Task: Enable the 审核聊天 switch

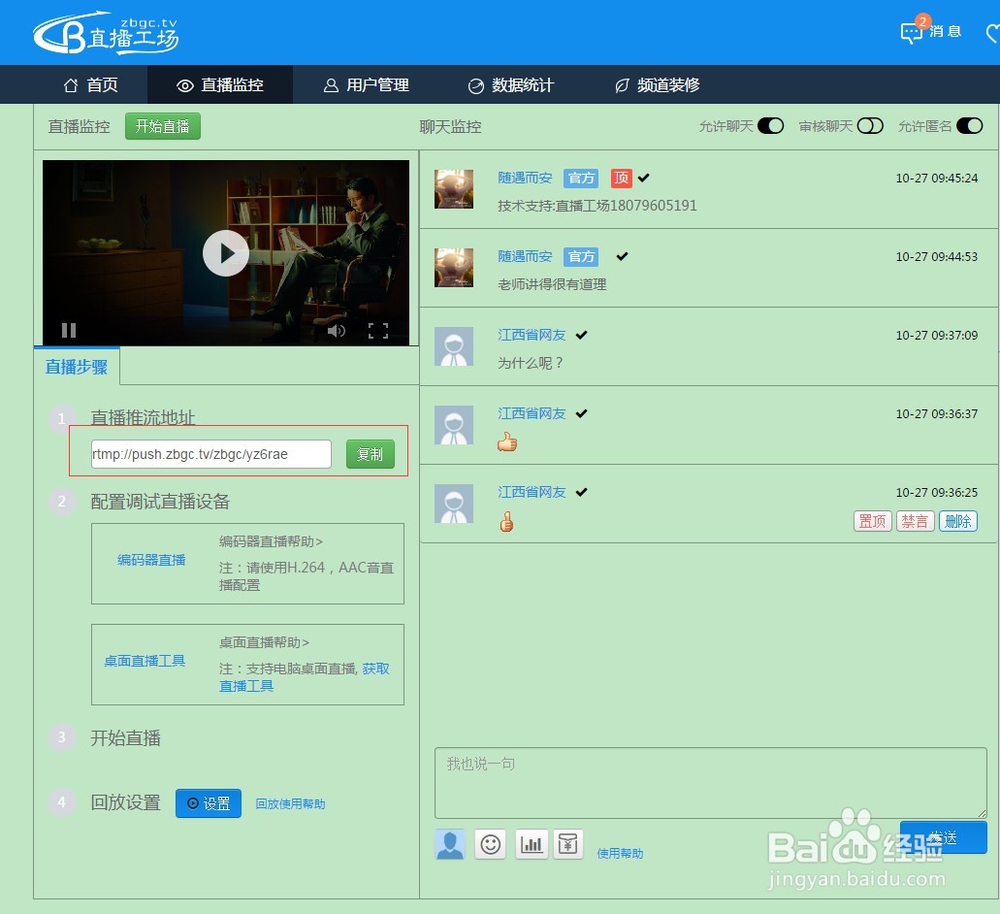Action: [870, 126]
